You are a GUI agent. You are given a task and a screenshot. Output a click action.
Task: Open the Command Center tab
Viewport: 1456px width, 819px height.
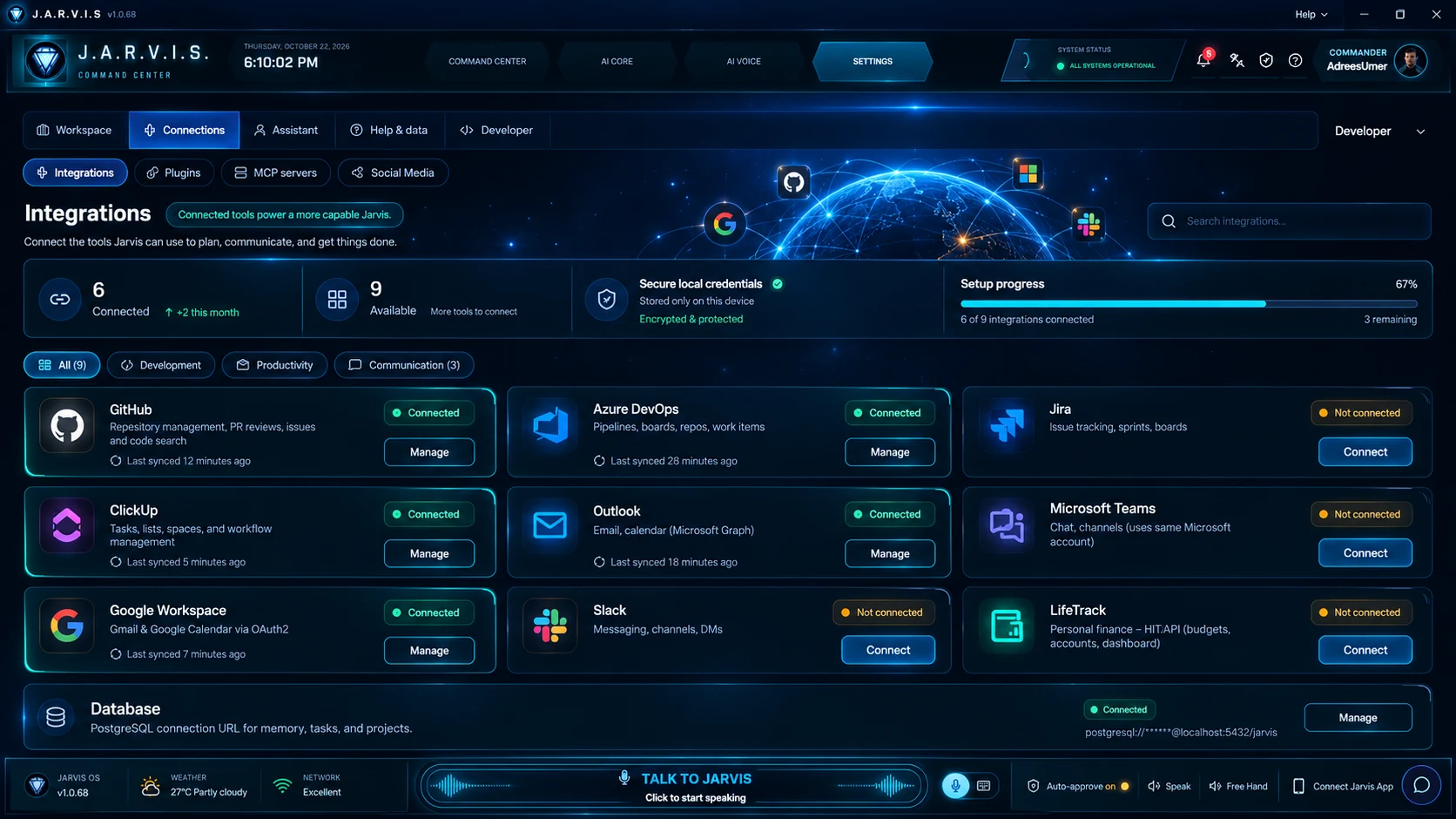pyautogui.click(x=487, y=61)
